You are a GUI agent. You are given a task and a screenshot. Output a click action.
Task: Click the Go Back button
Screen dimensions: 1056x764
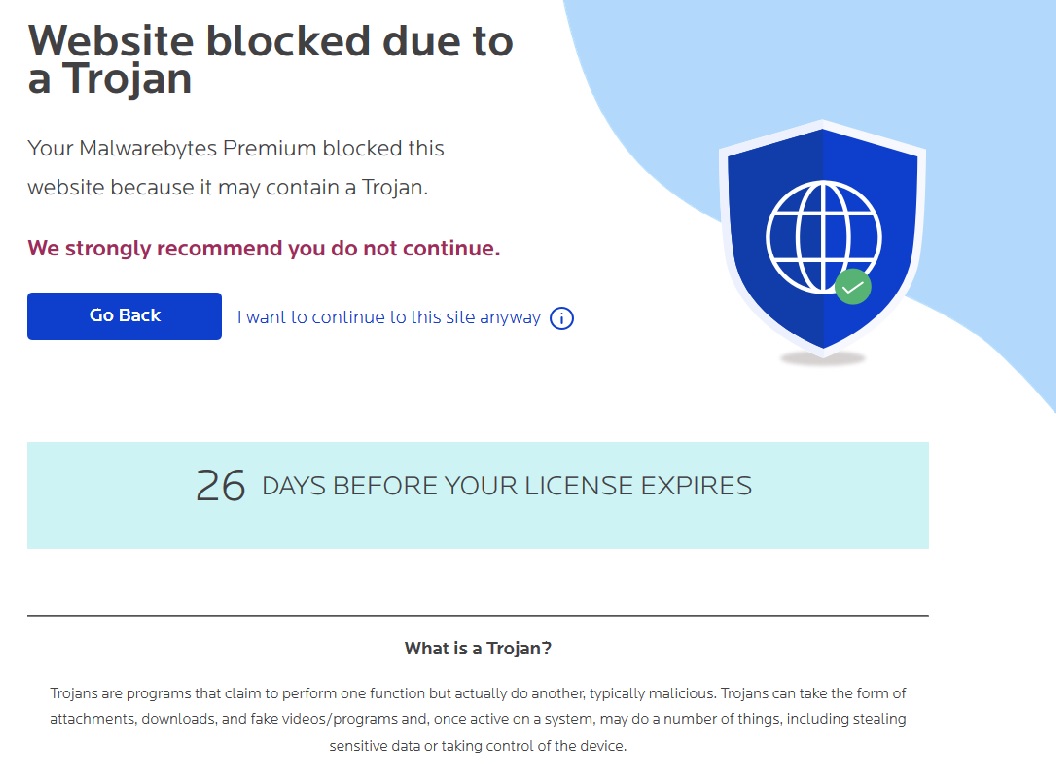coord(124,316)
